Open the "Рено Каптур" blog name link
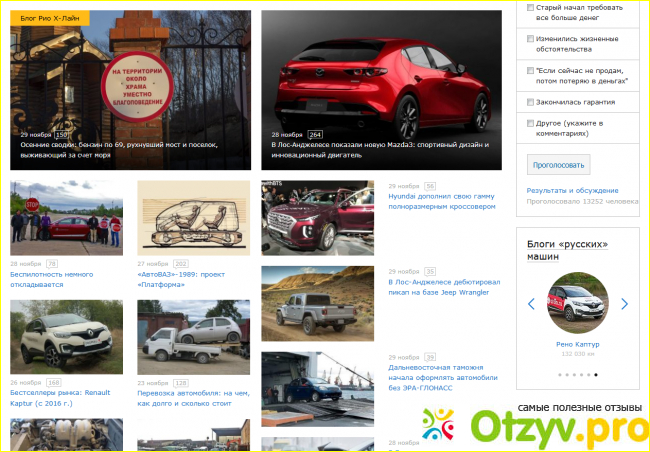650x452 pixels. [578, 344]
